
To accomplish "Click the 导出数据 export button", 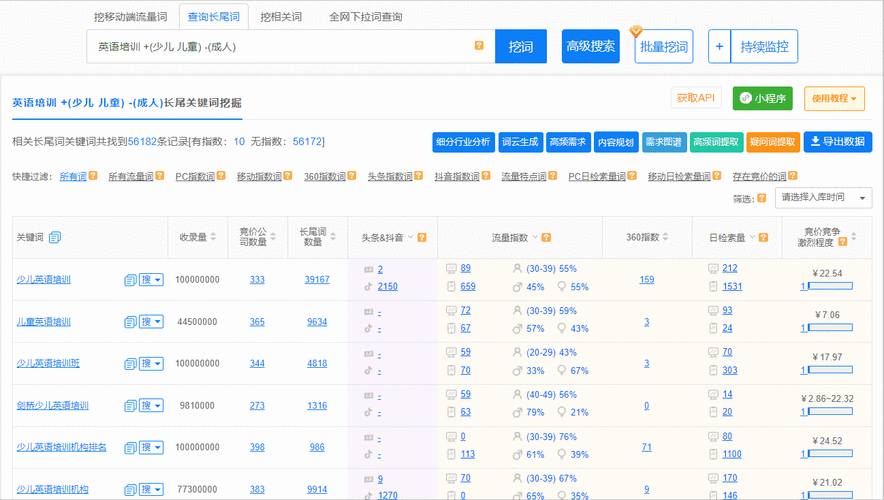I will click(838, 142).
